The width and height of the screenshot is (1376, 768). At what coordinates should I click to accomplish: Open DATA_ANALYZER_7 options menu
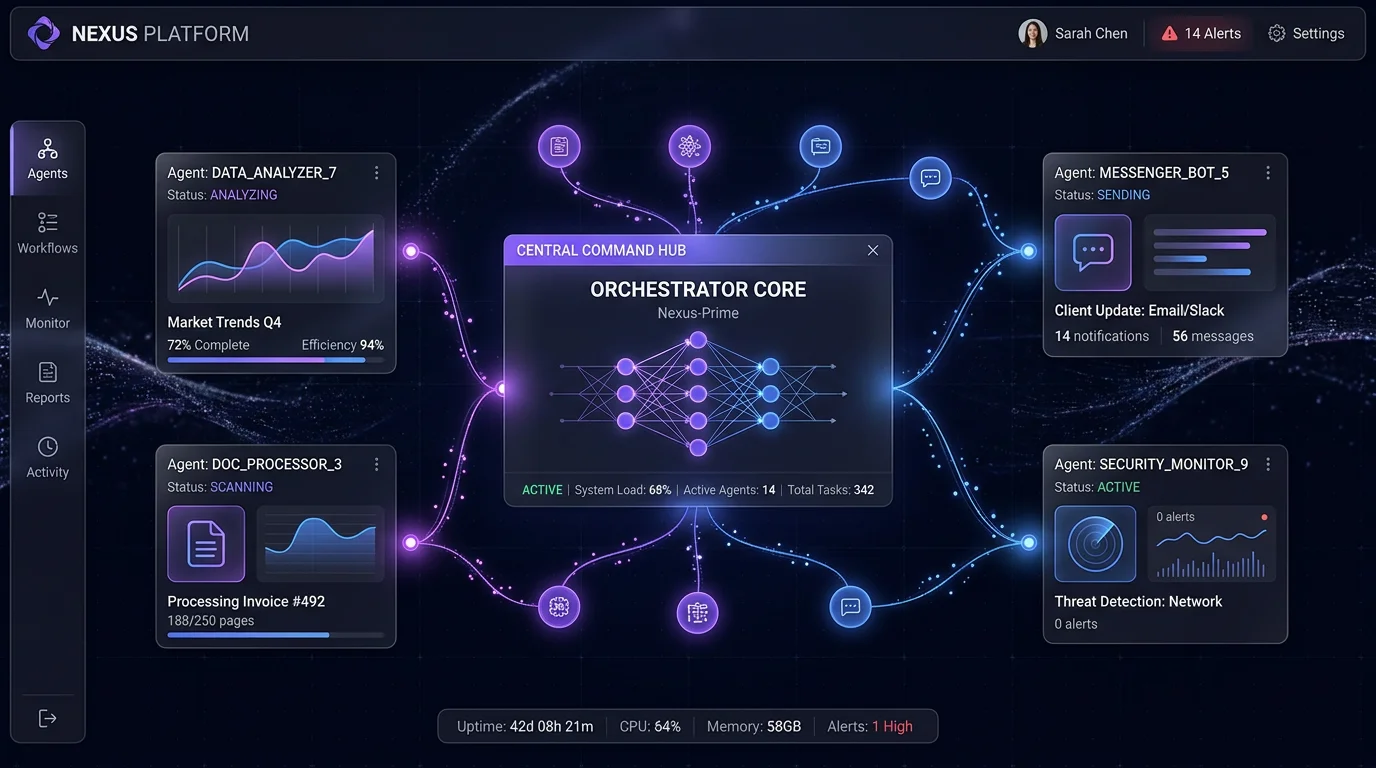(376, 172)
